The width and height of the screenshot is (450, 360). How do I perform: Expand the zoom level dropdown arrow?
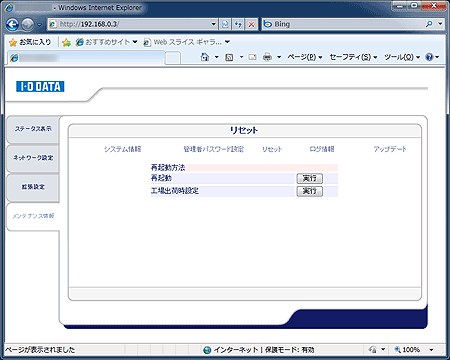pos(431,350)
